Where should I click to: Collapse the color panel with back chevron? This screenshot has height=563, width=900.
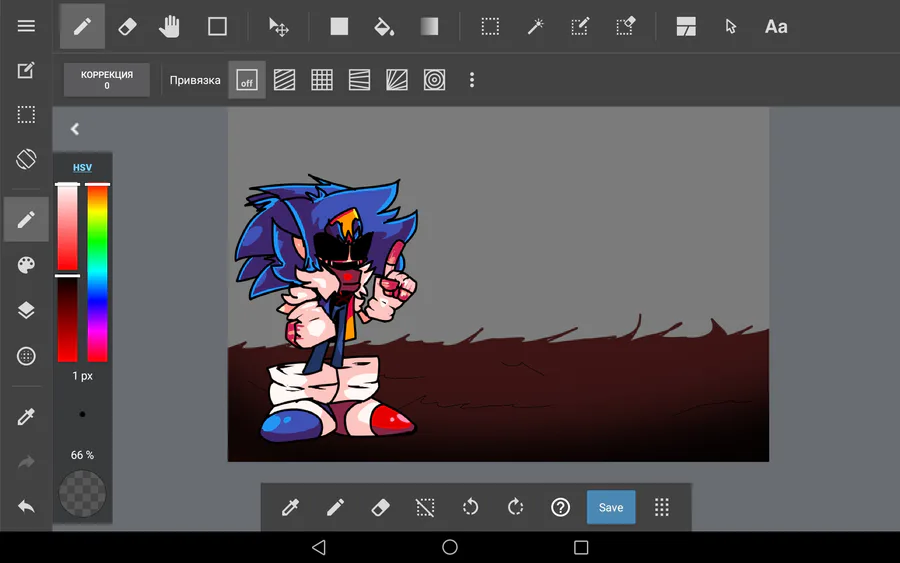[x=75, y=129]
